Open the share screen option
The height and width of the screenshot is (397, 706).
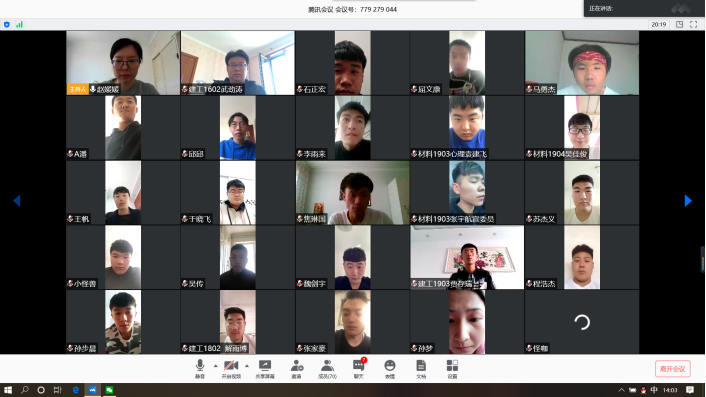coord(265,369)
